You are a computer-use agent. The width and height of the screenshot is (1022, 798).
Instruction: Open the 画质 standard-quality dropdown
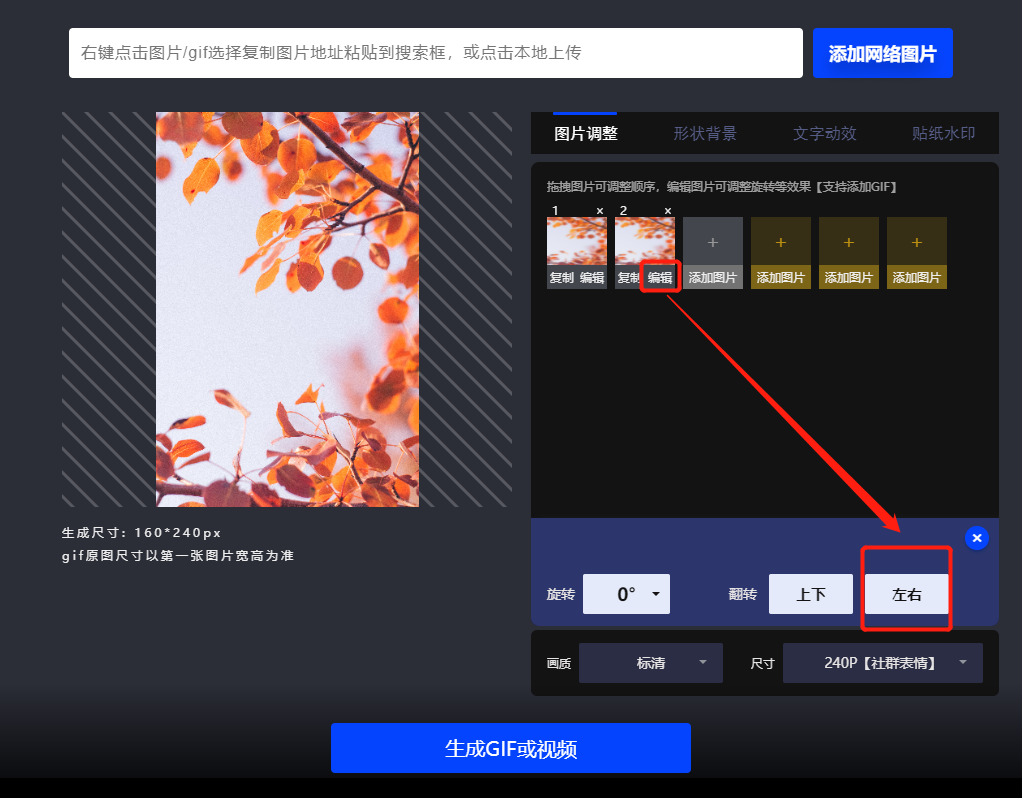coord(650,662)
